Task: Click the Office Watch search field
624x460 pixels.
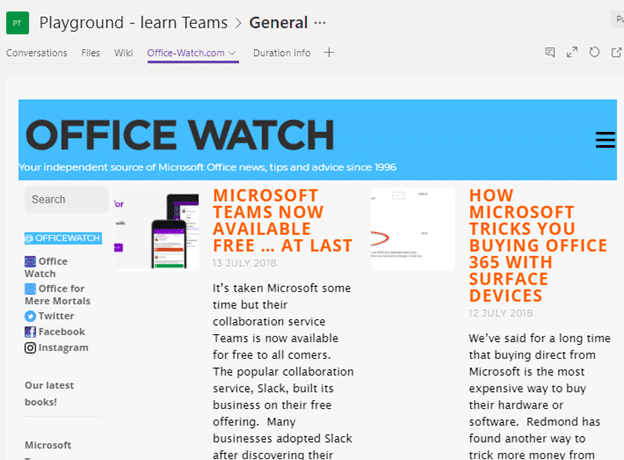Action: point(66,200)
